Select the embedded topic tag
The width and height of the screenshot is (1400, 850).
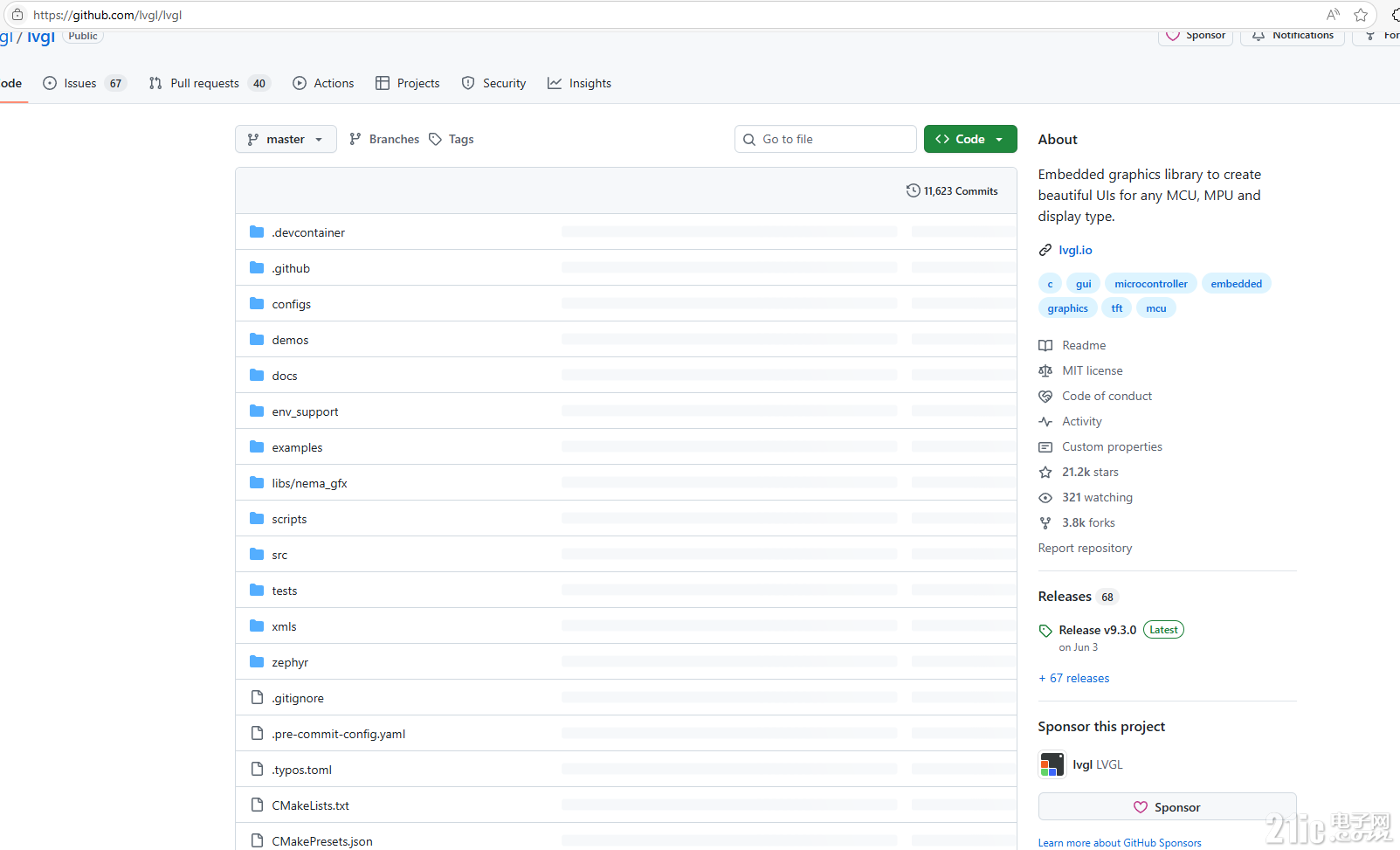tap(1236, 283)
